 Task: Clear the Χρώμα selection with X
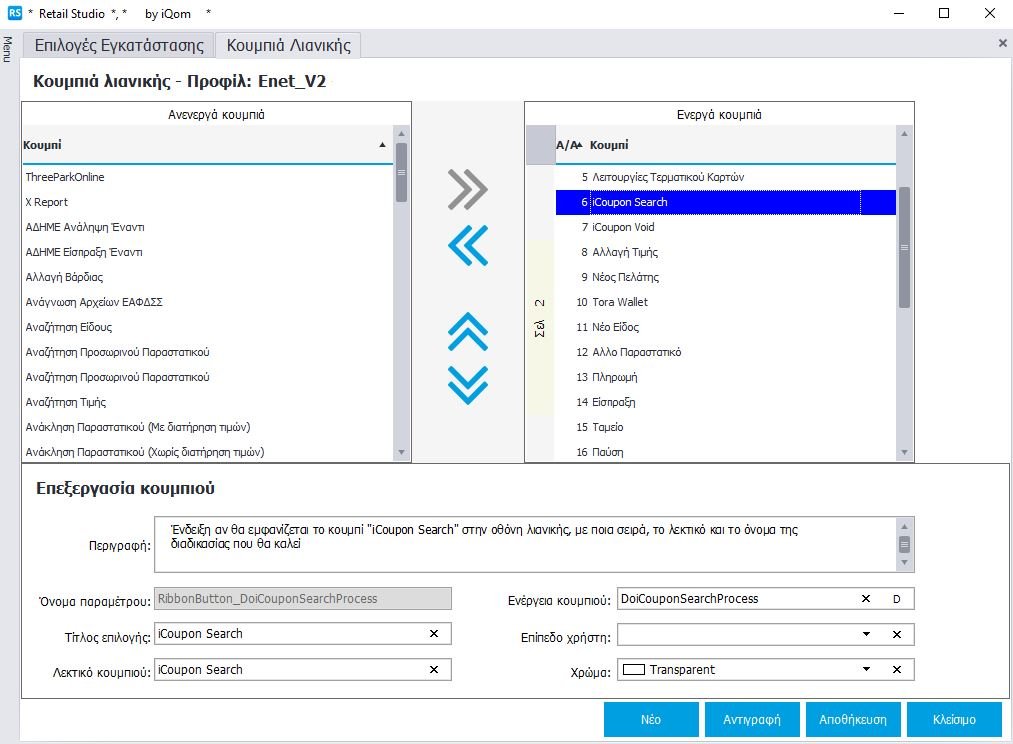(897, 670)
